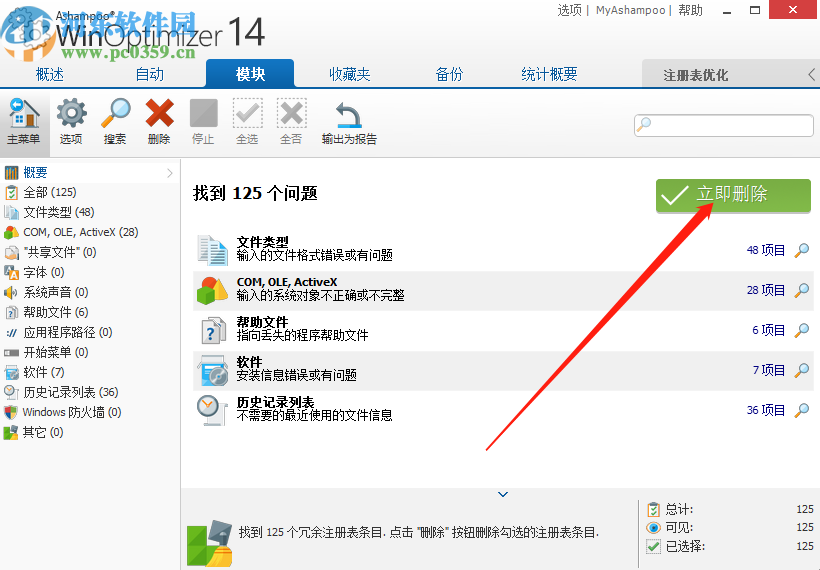The height and width of the screenshot is (570, 820).
Task: Inspect 帮助文件 row magnifier icon
Action: click(x=802, y=330)
